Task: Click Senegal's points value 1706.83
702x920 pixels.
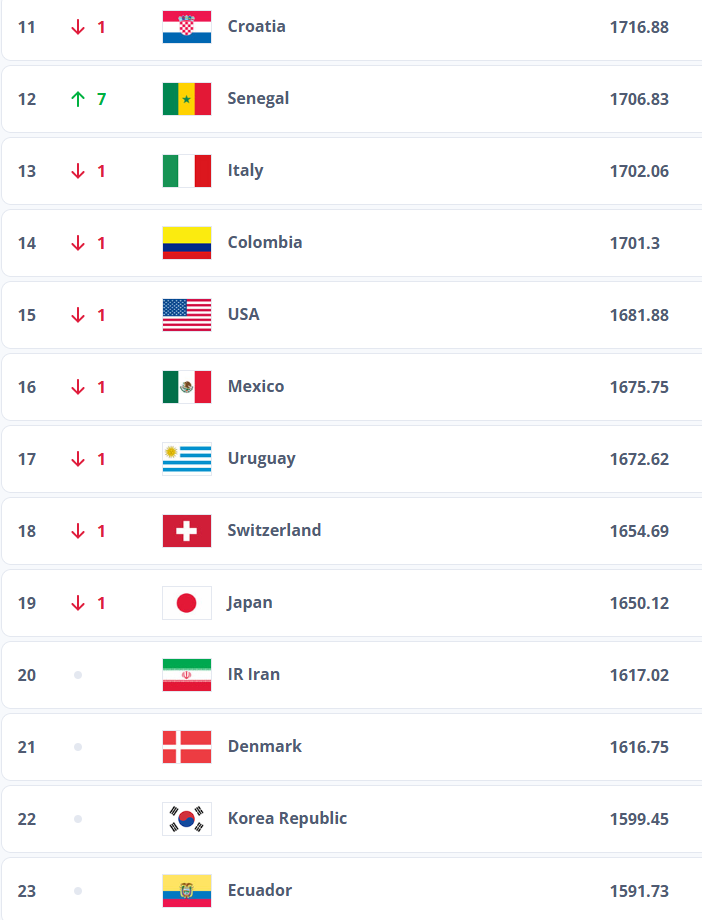Action: [x=639, y=99]
